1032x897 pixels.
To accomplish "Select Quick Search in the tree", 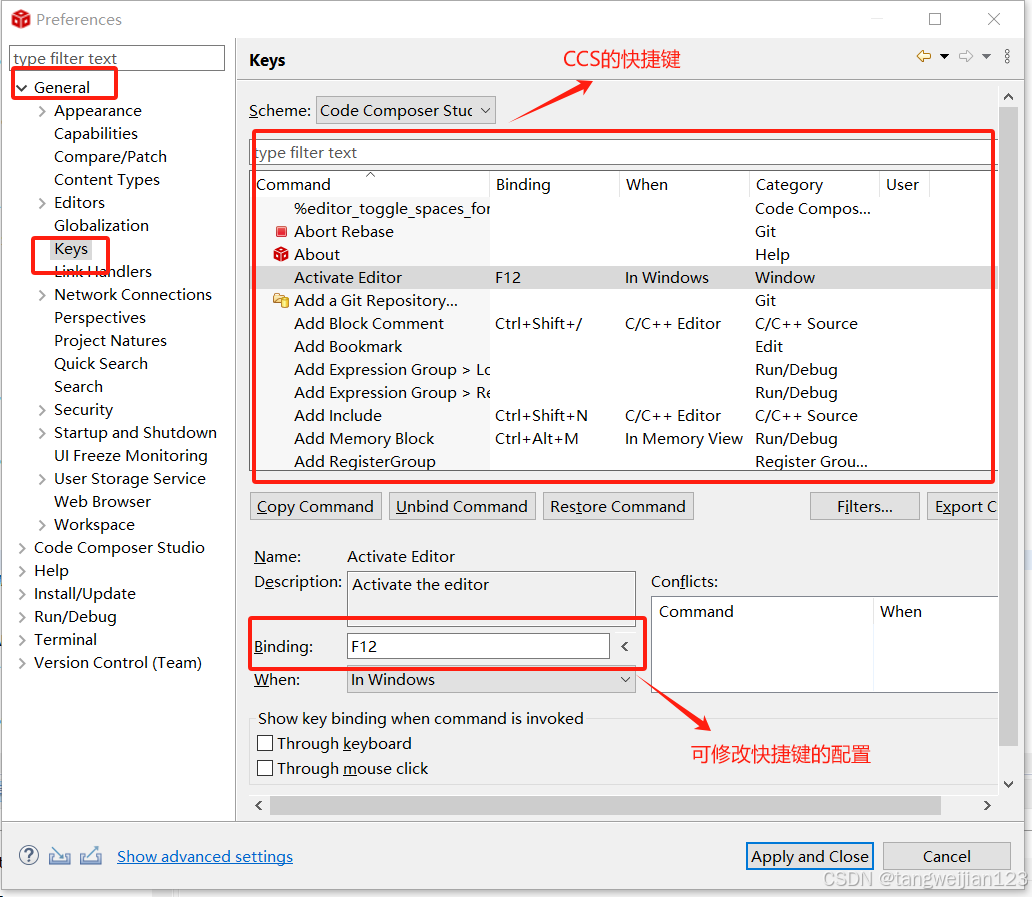I will (101, 364).
